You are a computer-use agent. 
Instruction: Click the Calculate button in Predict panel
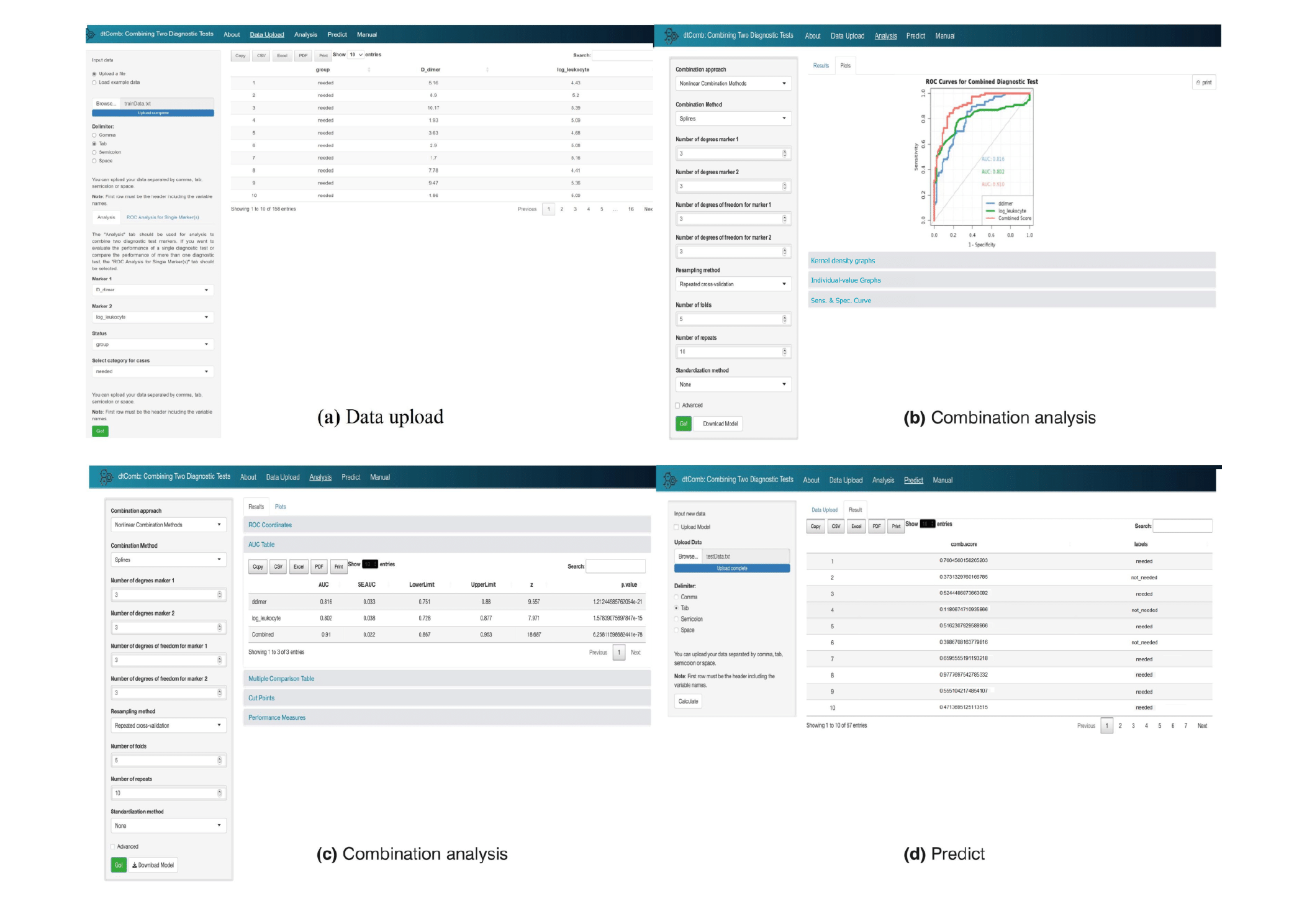click(688, 701)
